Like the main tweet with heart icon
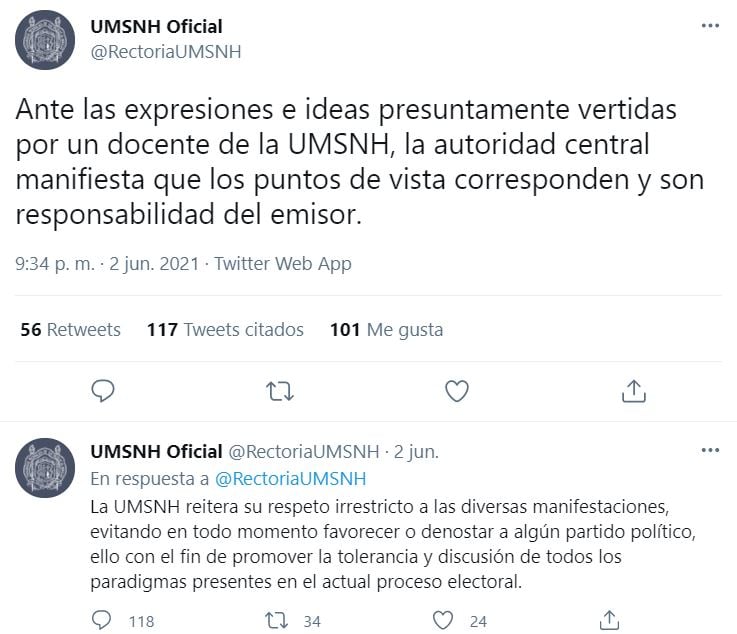 click(457, 391)
